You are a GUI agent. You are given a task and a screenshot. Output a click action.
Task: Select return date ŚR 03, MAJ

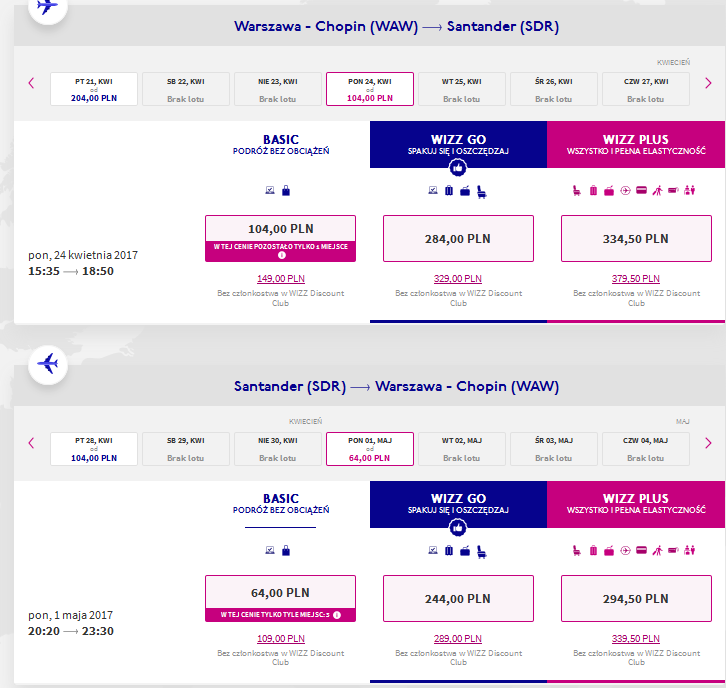point(554,449)
